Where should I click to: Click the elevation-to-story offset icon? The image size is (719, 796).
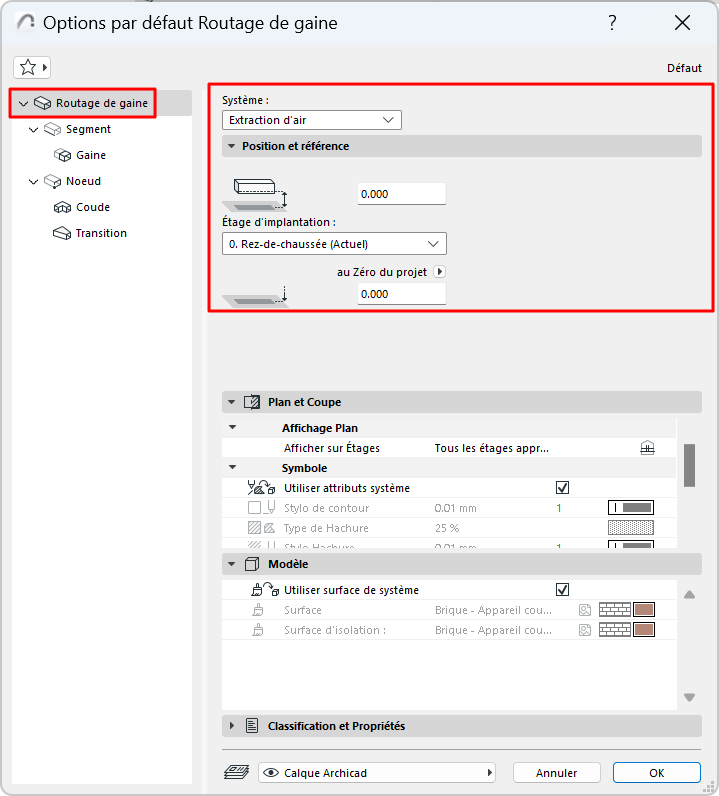point(256,195)
